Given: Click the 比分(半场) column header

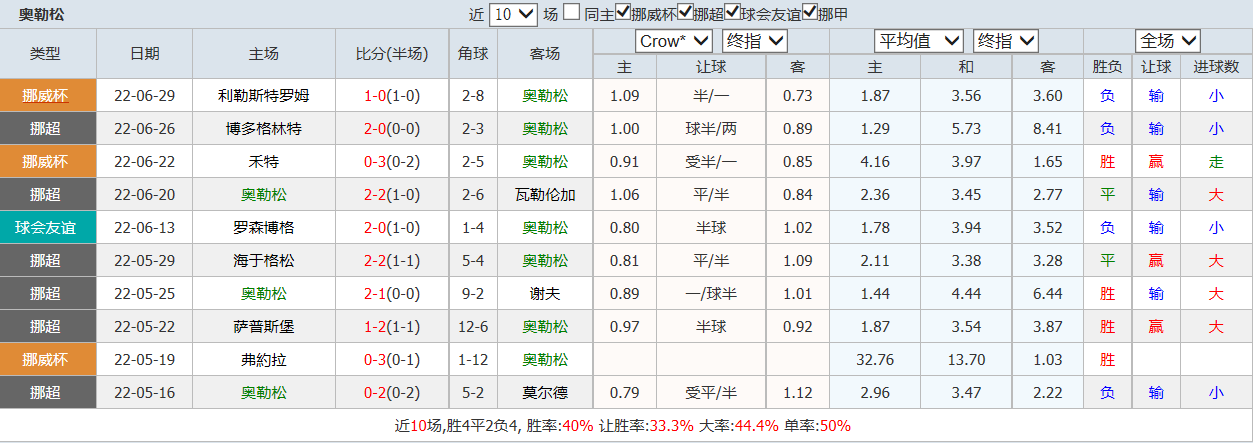Looking at the screenshot, I should click(x=392, y=54).
